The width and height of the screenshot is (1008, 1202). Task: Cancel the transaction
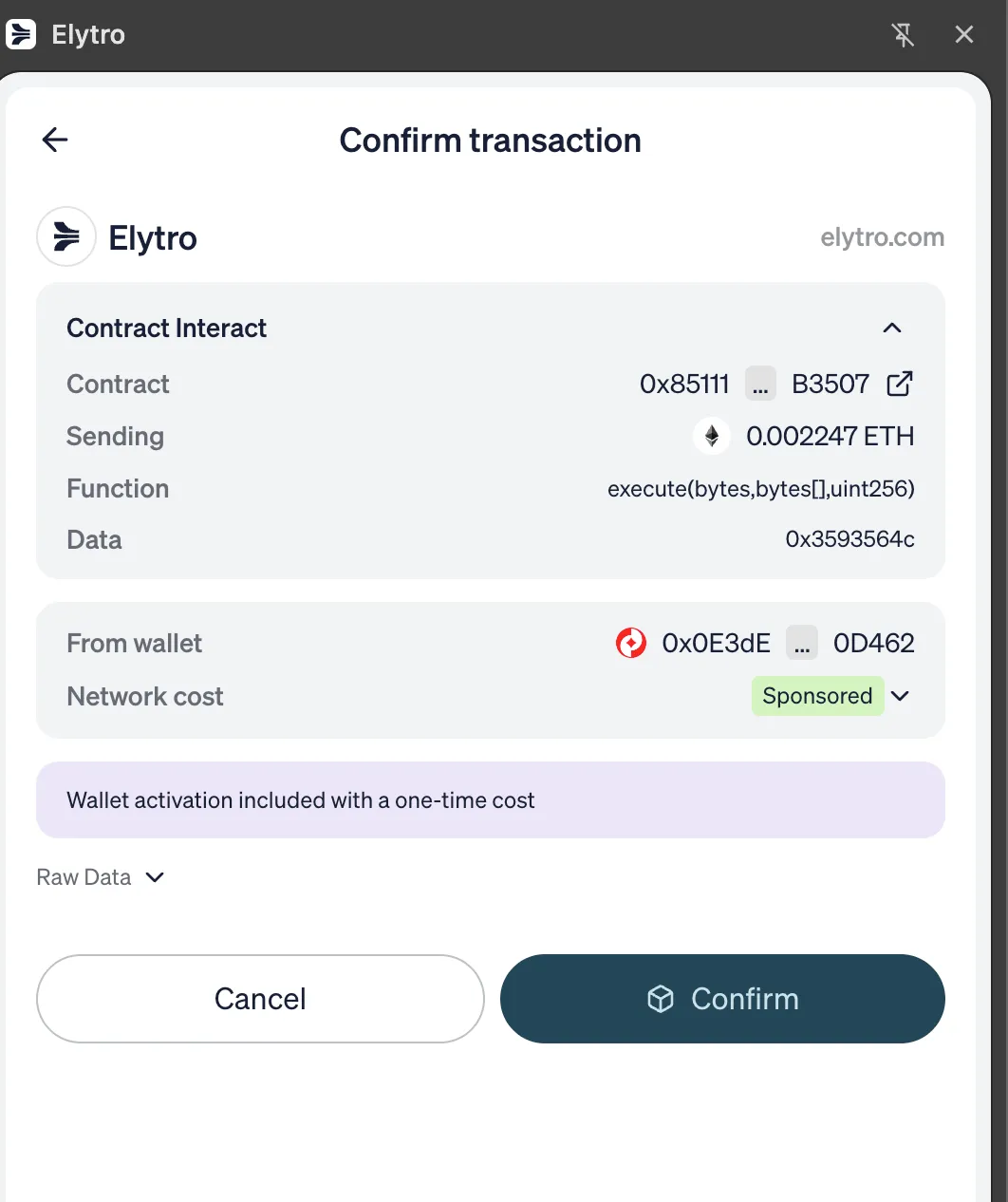tap(260, 999)
